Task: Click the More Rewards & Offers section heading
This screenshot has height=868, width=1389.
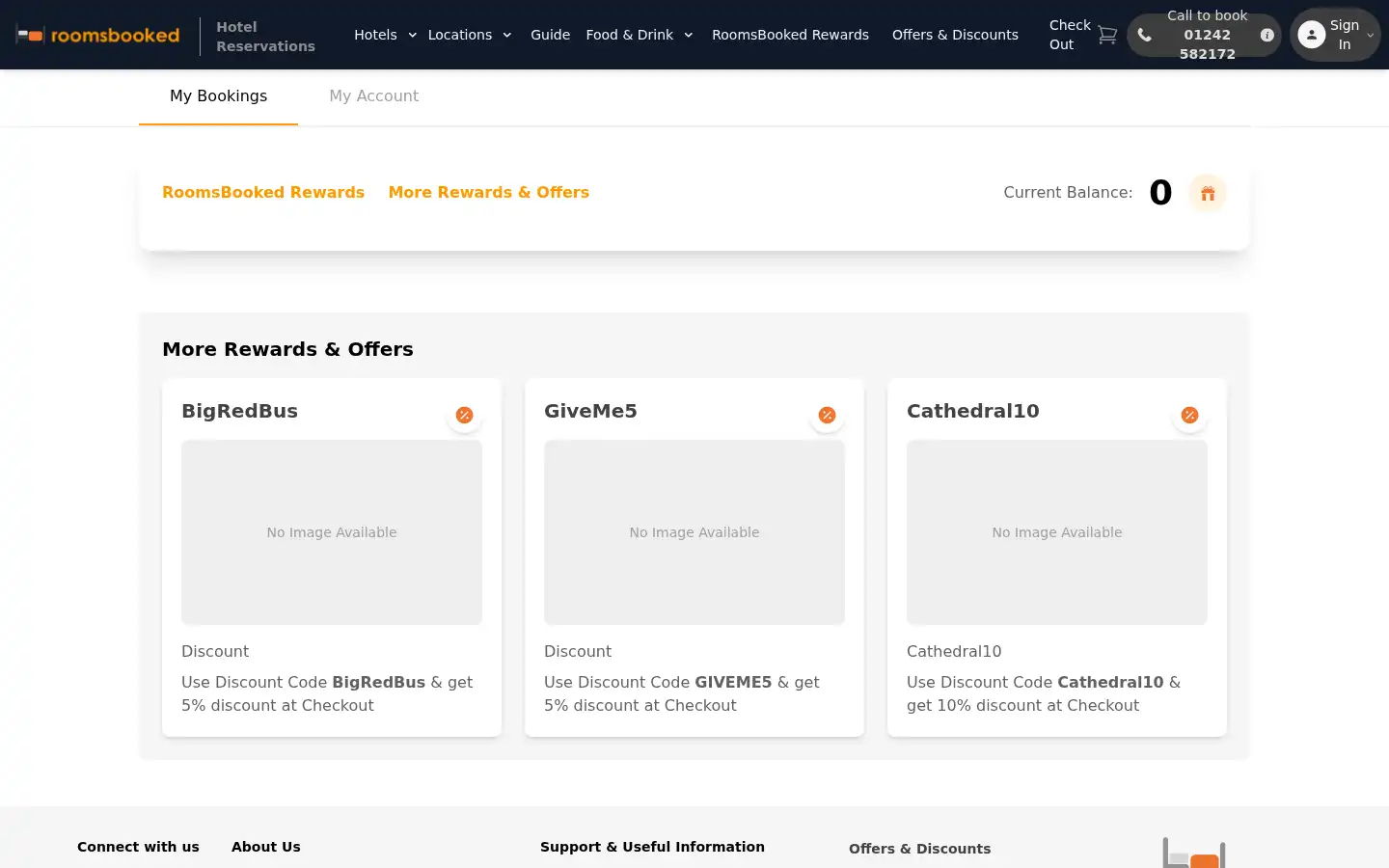Action: click(287, 349)
